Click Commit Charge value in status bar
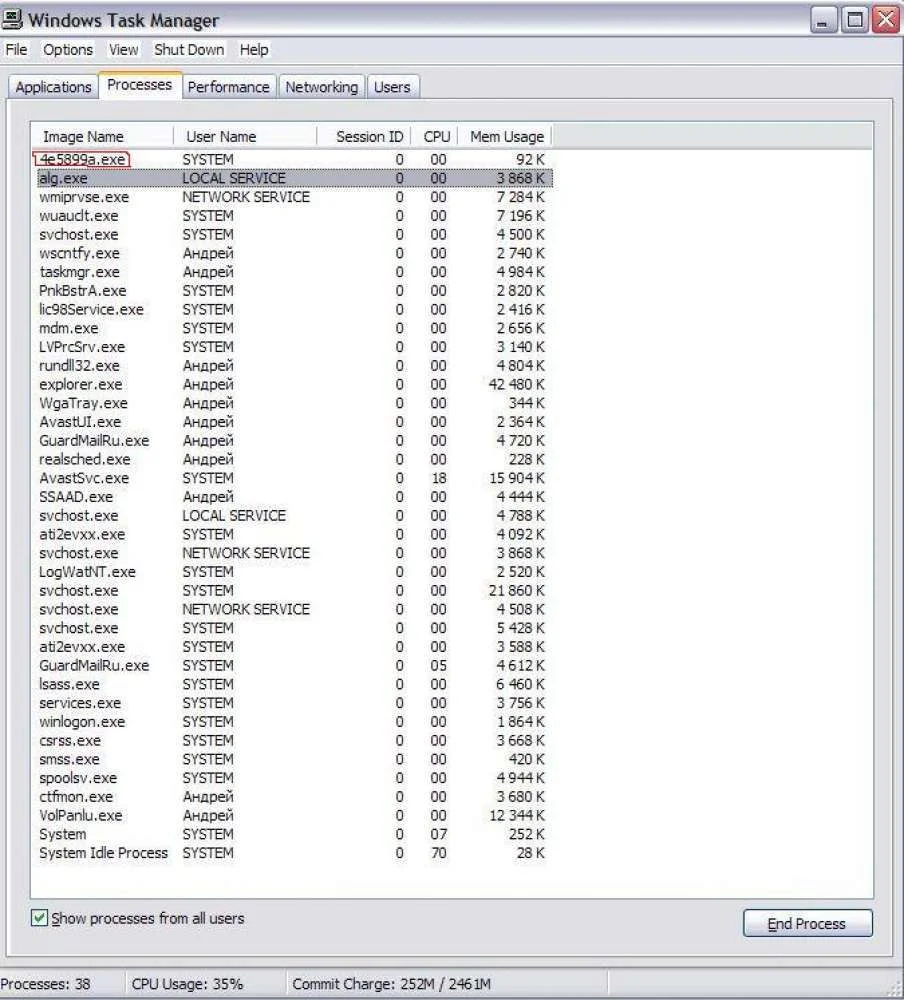 click(392, 984)
